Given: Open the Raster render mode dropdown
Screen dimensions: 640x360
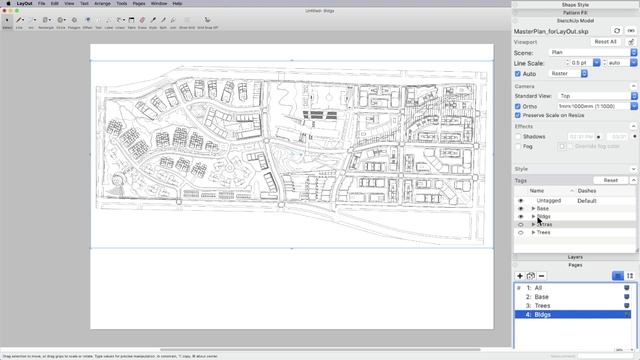Looking at the screenshot, I should [x=568, y=73].
